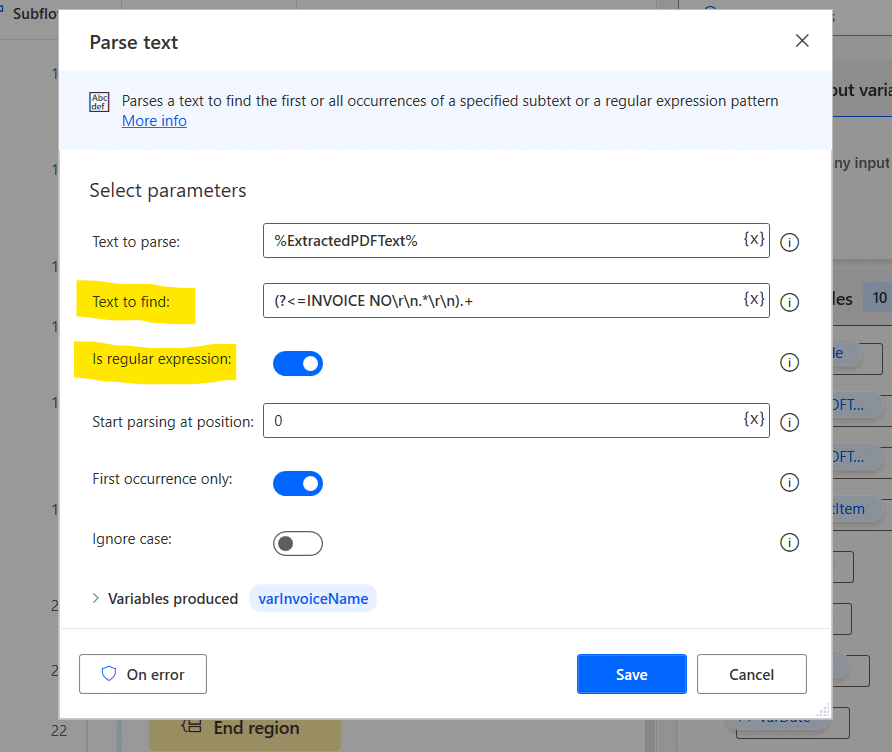Disable the Is regular expression toggle
The image size is (892, 752).
pyautogui.click(x=298, y=364)
